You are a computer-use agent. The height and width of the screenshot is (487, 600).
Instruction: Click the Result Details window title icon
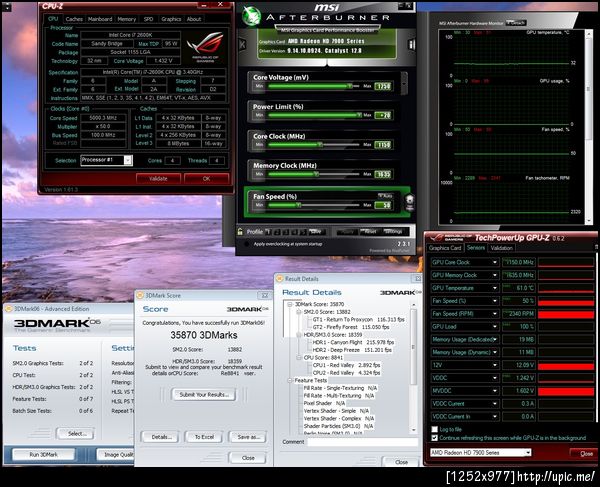point(280,279)
